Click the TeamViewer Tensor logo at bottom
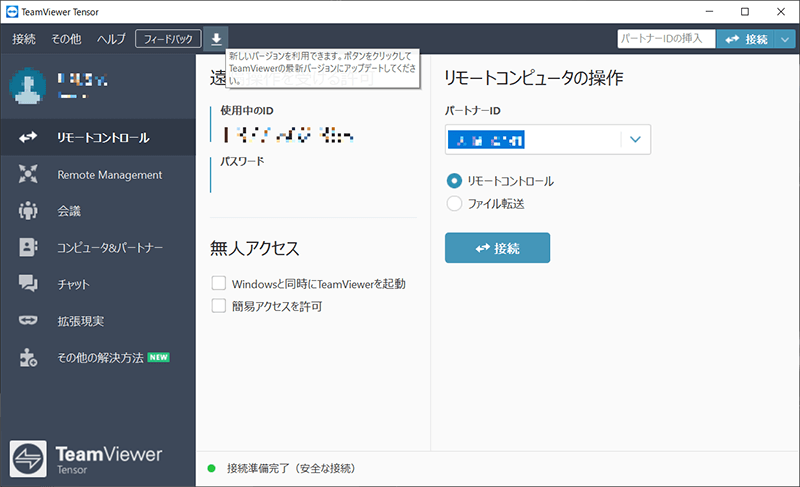 (x=86, y=459)
